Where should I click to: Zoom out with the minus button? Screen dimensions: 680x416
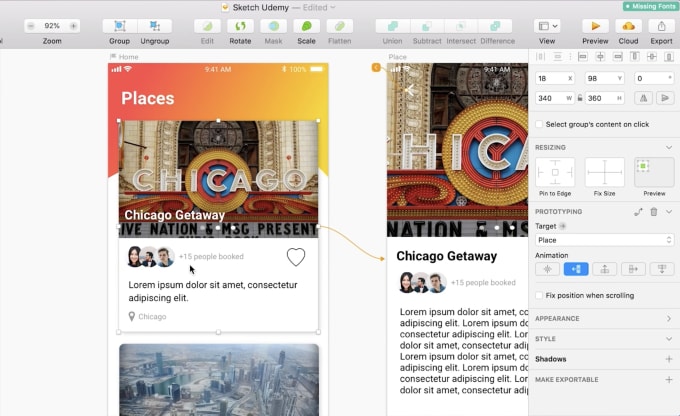pyautogui.click(x=30, y=26)
